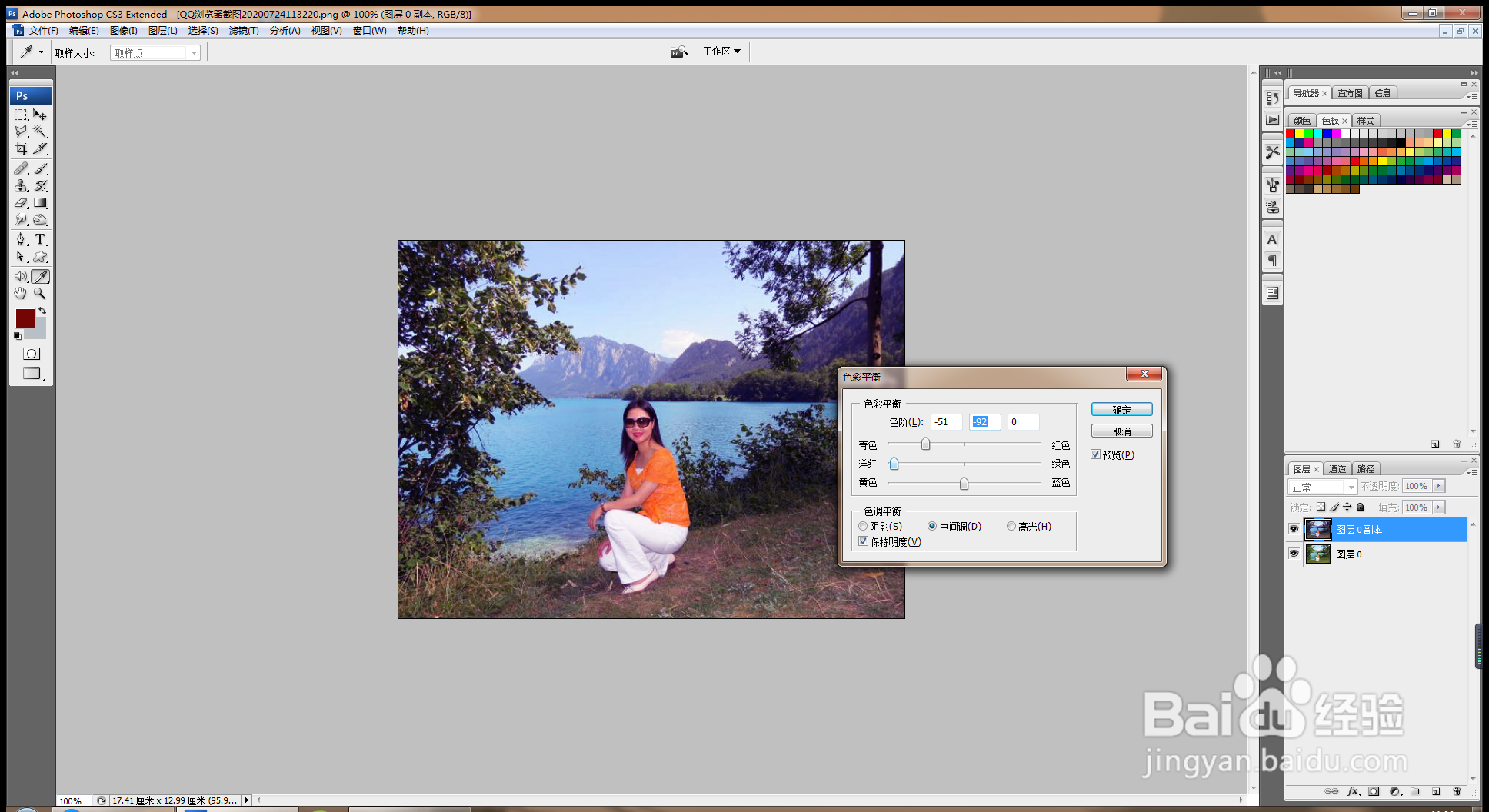The width and height of the screenshot is (1489, 812).
Task: Select the Polygonal Lasso tool
Action: 21,131
